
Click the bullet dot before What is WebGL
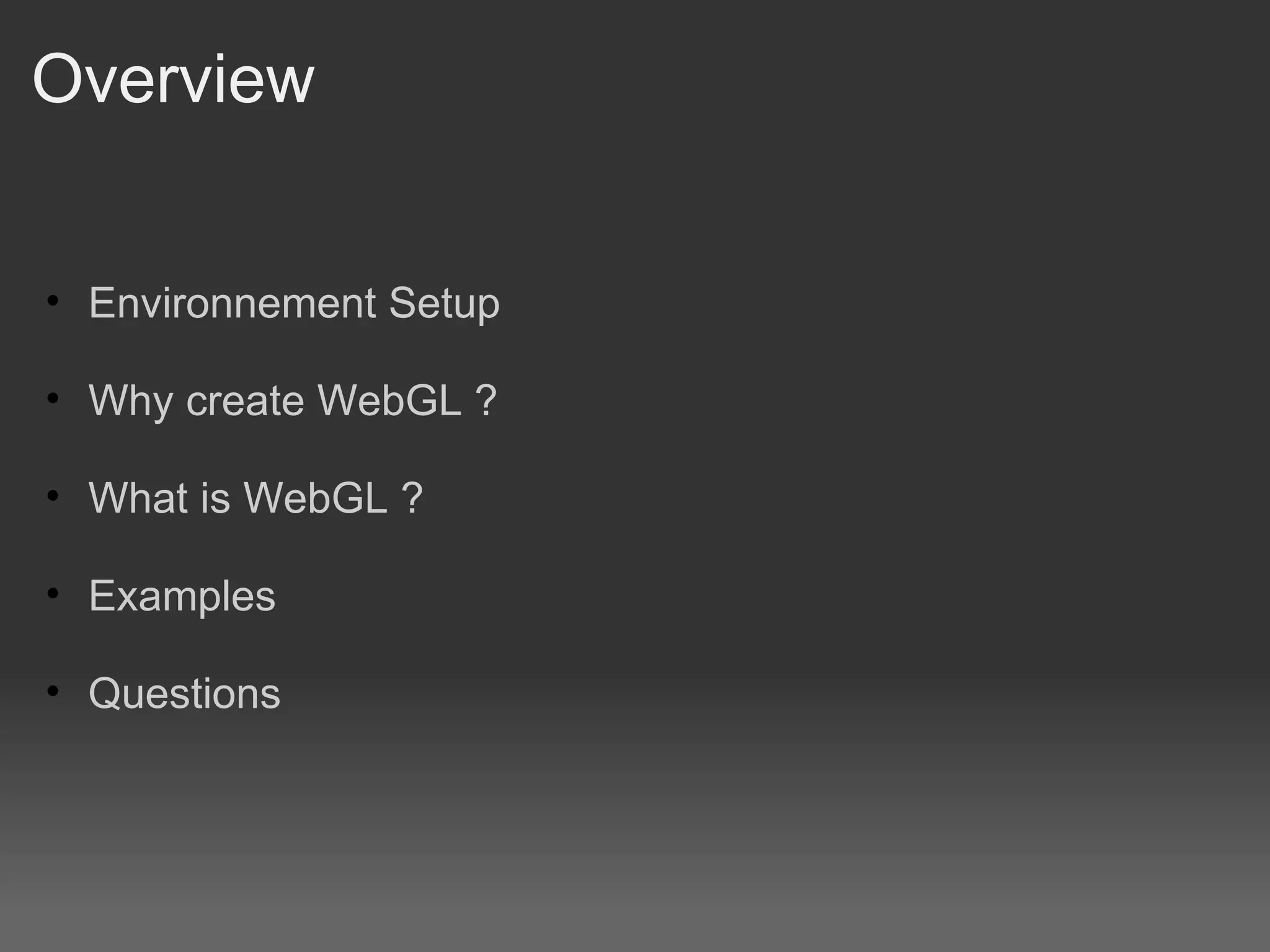point(53,496)
